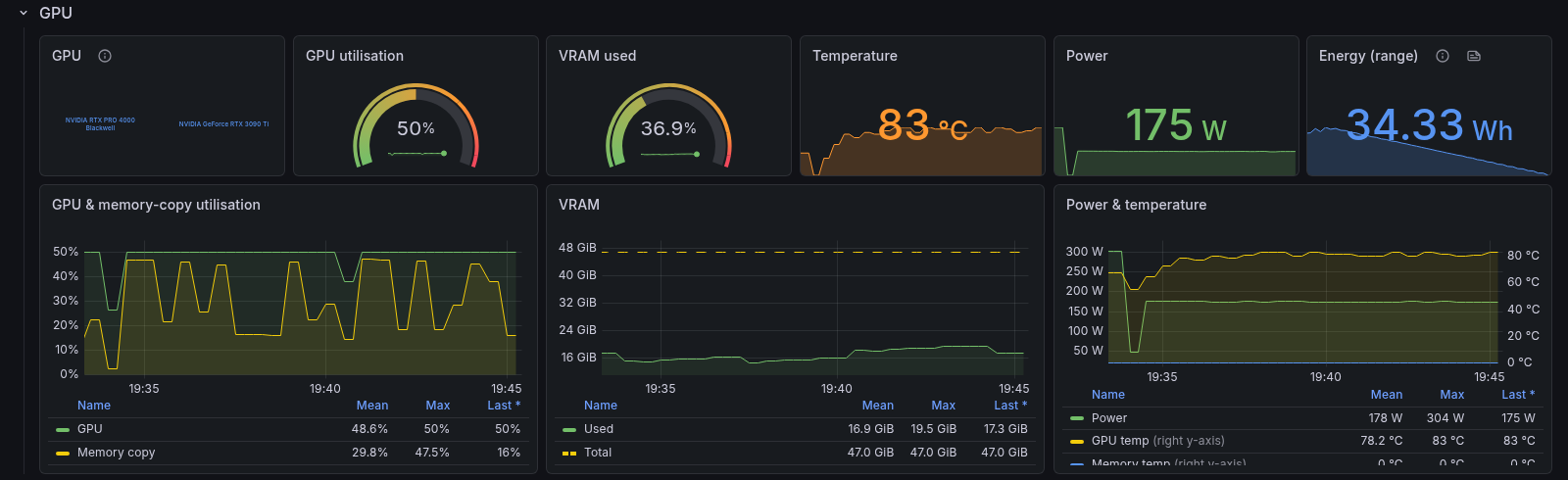The image size is (1568, 480).
Task: Open the Power & temperature panel title
Action: coord(1136,205)
